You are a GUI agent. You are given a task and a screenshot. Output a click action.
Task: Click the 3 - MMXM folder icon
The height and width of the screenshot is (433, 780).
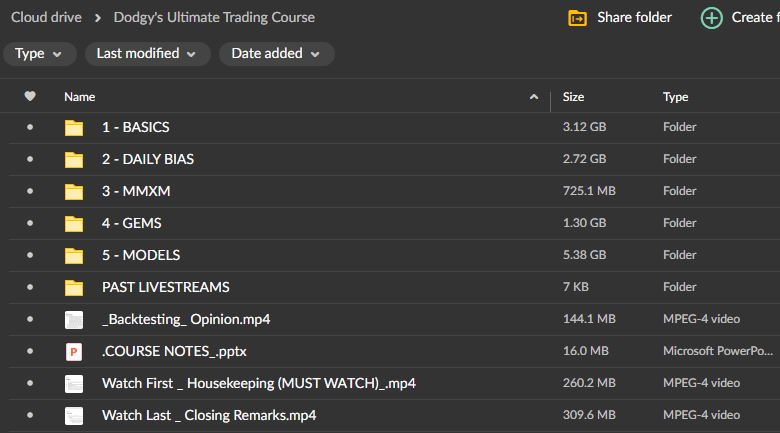pyautogui.click(x=74, y=192)
